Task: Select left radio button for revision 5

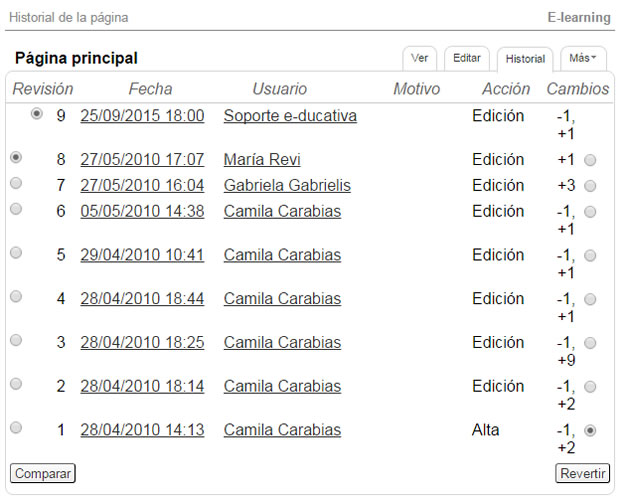Action: point(16,252)
